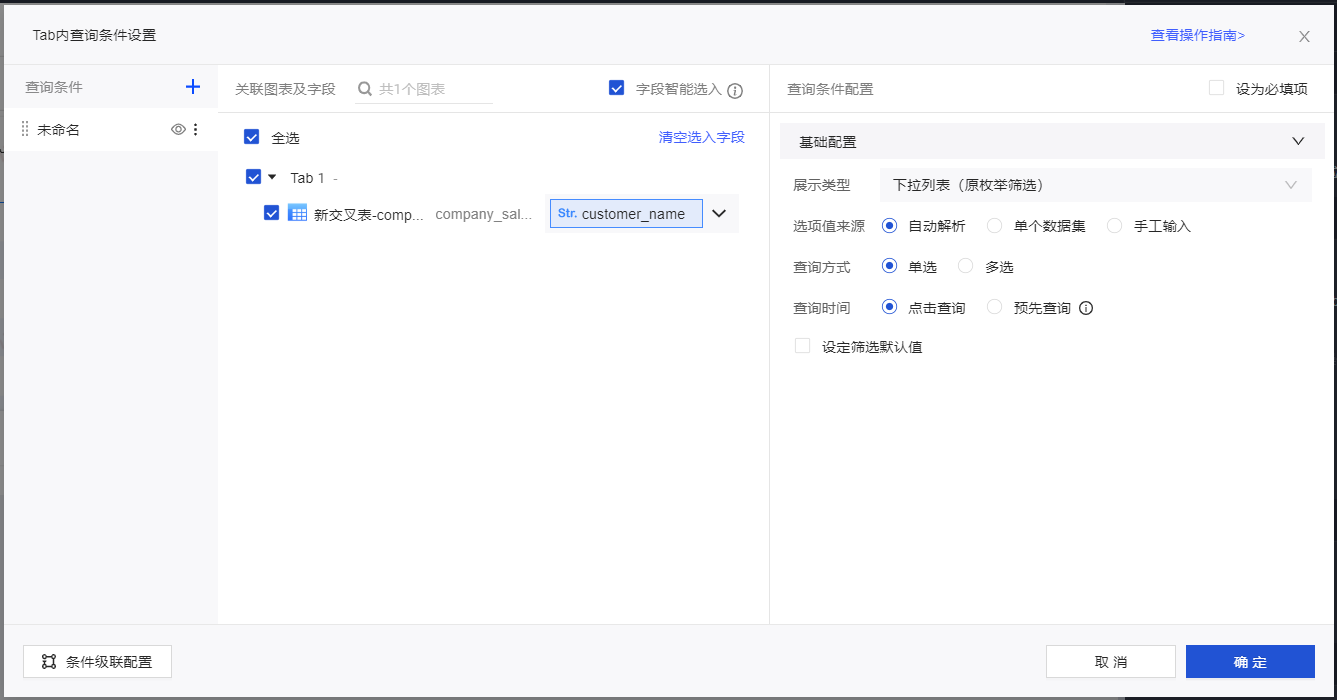Enable the 设为必填项 checkbox
The width and height of the screenshot is (1337, 700).
(1216, 88)
